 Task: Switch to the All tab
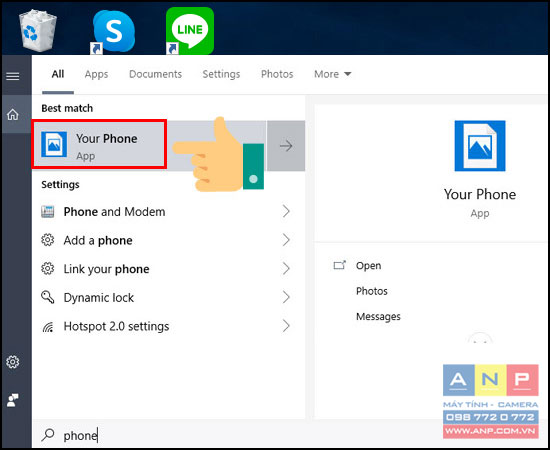[58, 74]
